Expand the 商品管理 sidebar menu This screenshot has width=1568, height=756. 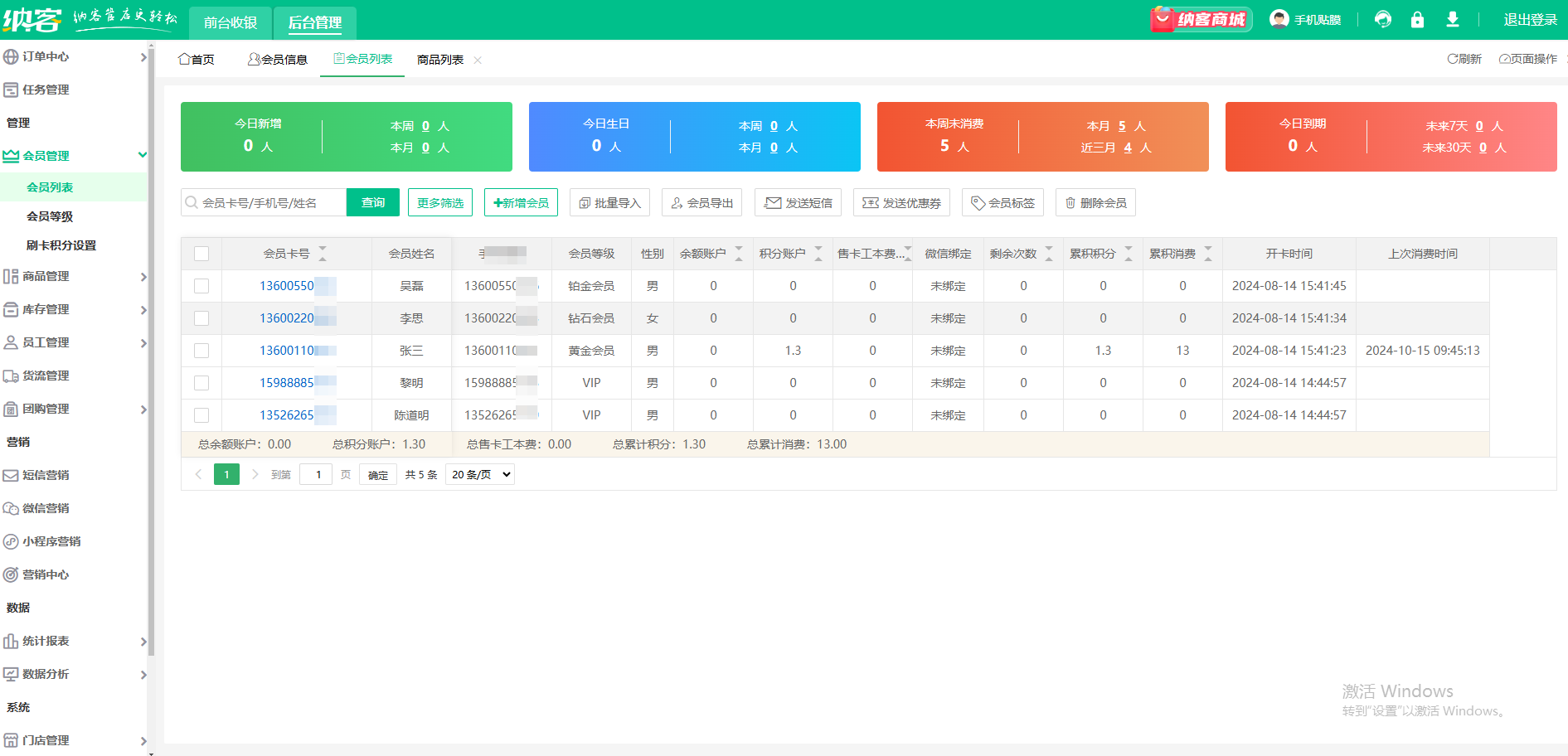[x=73, y=276]
